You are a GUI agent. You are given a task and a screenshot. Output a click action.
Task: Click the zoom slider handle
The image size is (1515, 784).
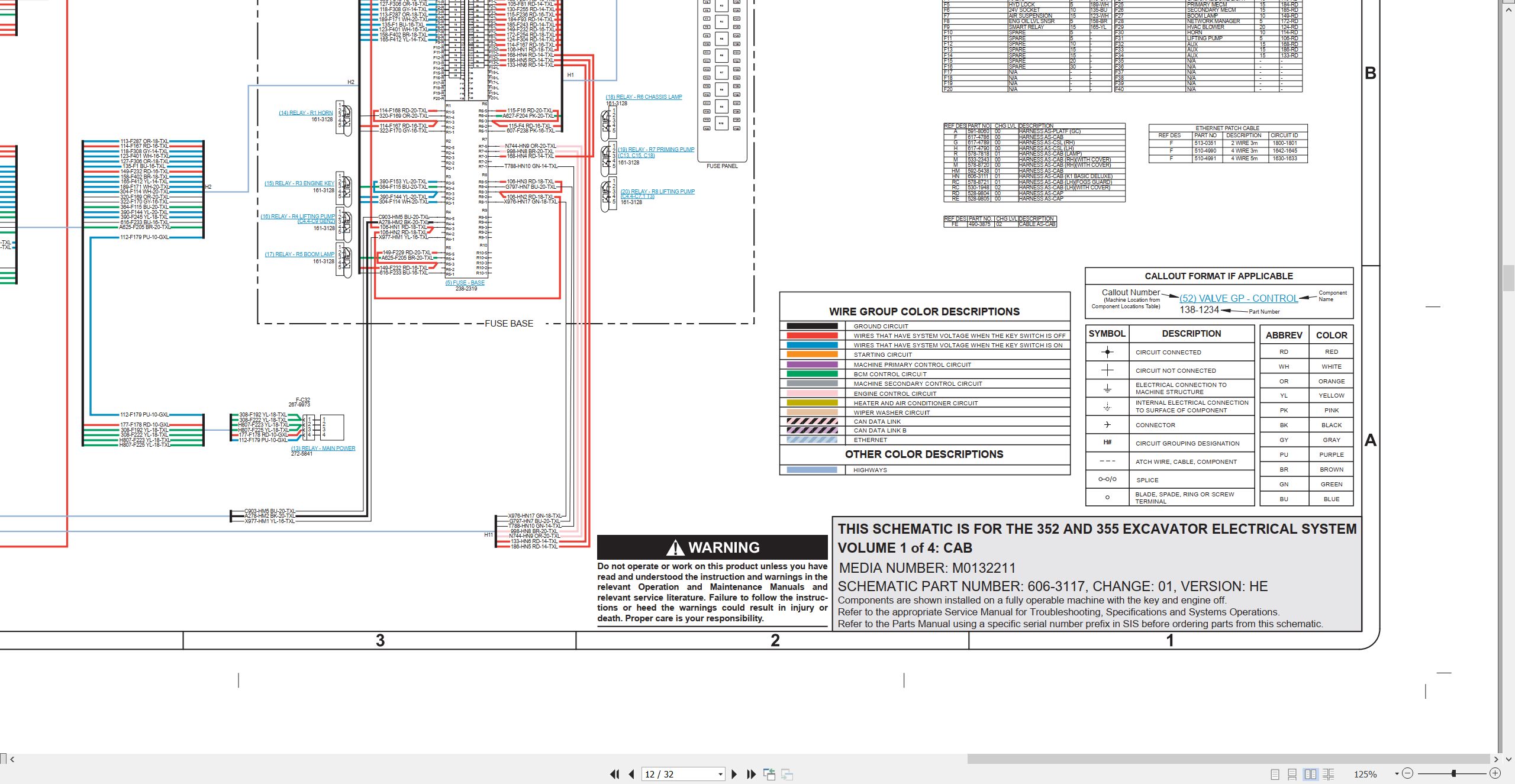point(1453,773)
